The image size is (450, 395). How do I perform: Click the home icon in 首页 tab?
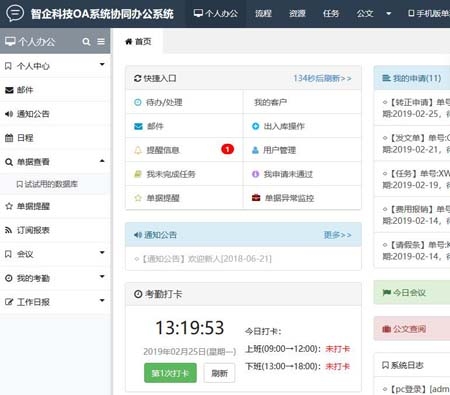coord(128,42)
